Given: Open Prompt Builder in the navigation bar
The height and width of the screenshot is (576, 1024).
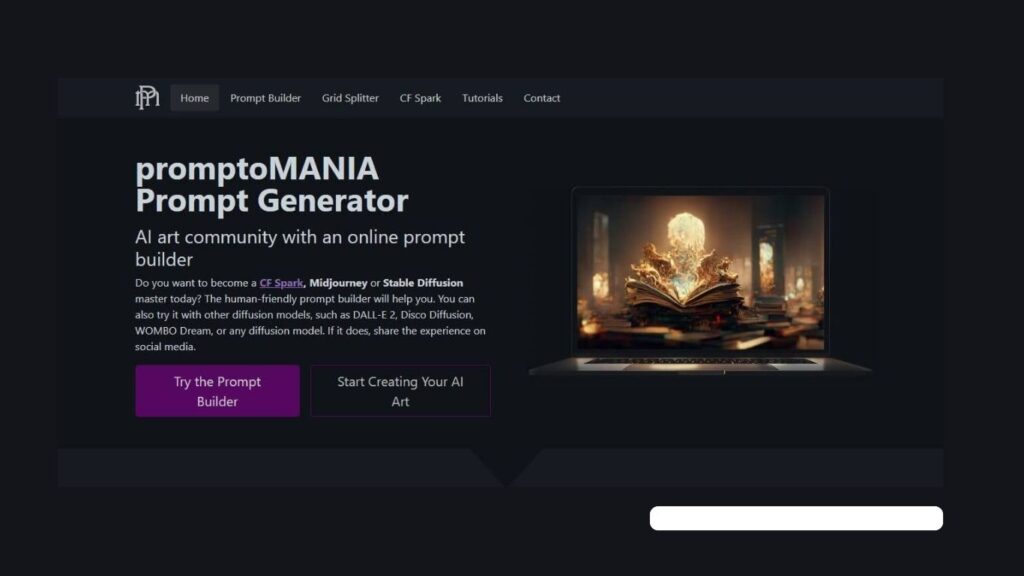Looking at the screenshot, I should pos(265,98).
